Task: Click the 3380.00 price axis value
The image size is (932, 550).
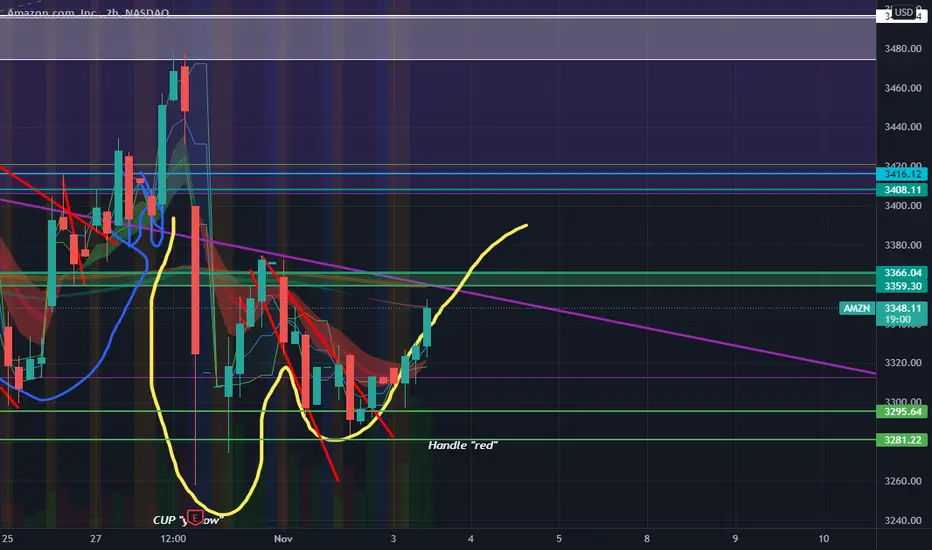Action: 902,245
